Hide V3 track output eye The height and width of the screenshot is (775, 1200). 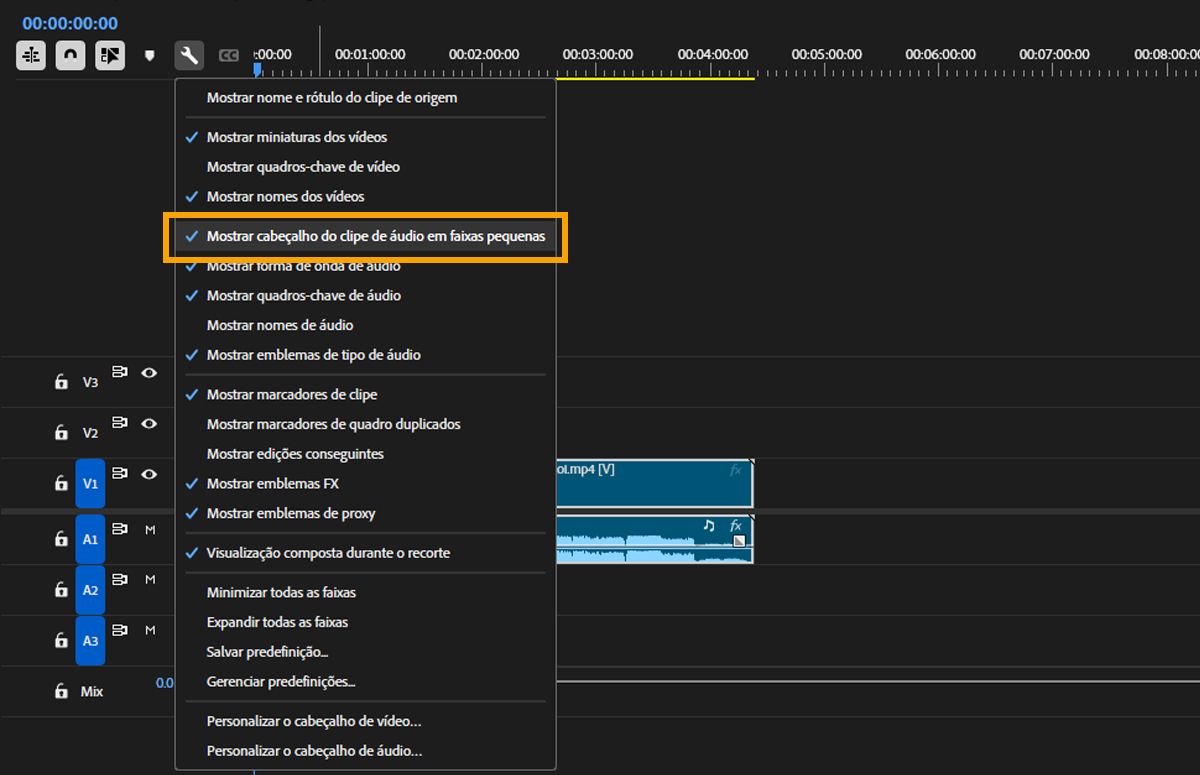(x=149, y=372)
